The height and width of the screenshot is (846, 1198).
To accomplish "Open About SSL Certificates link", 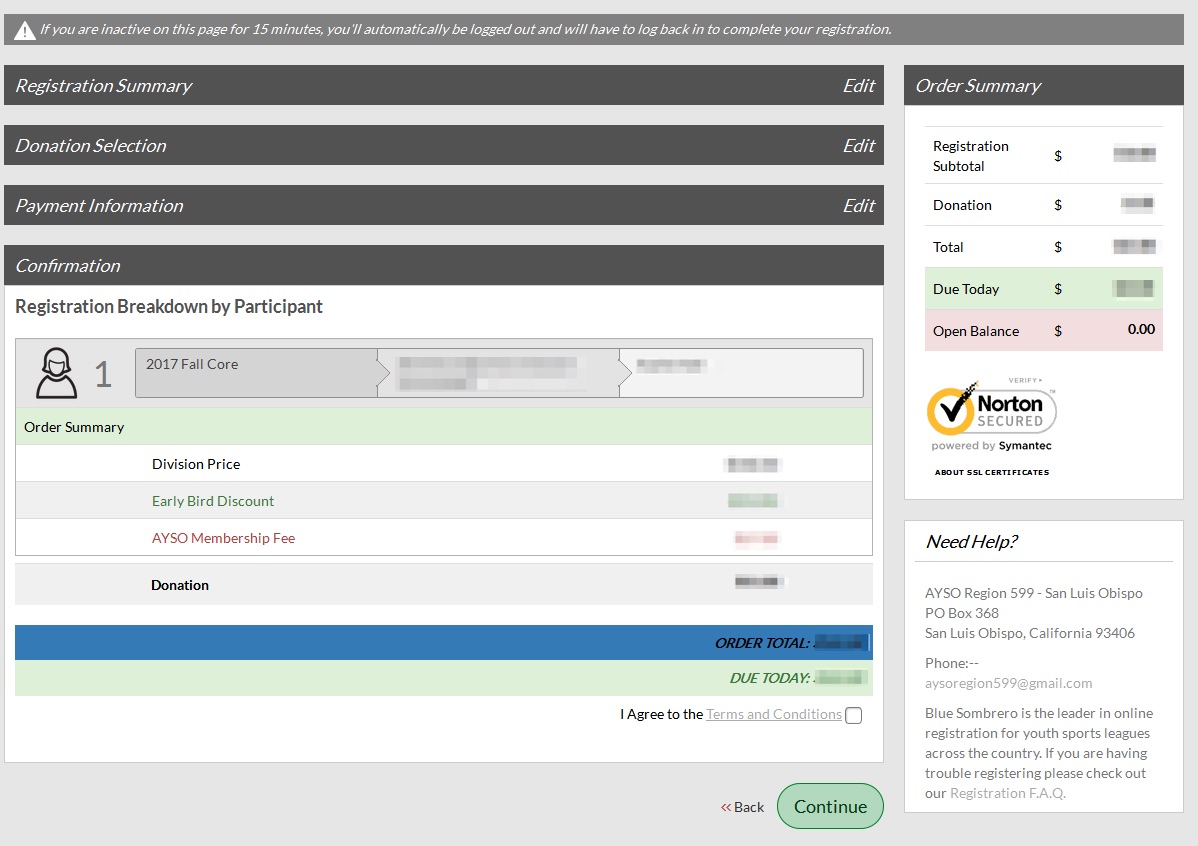I will coord(991,472).
